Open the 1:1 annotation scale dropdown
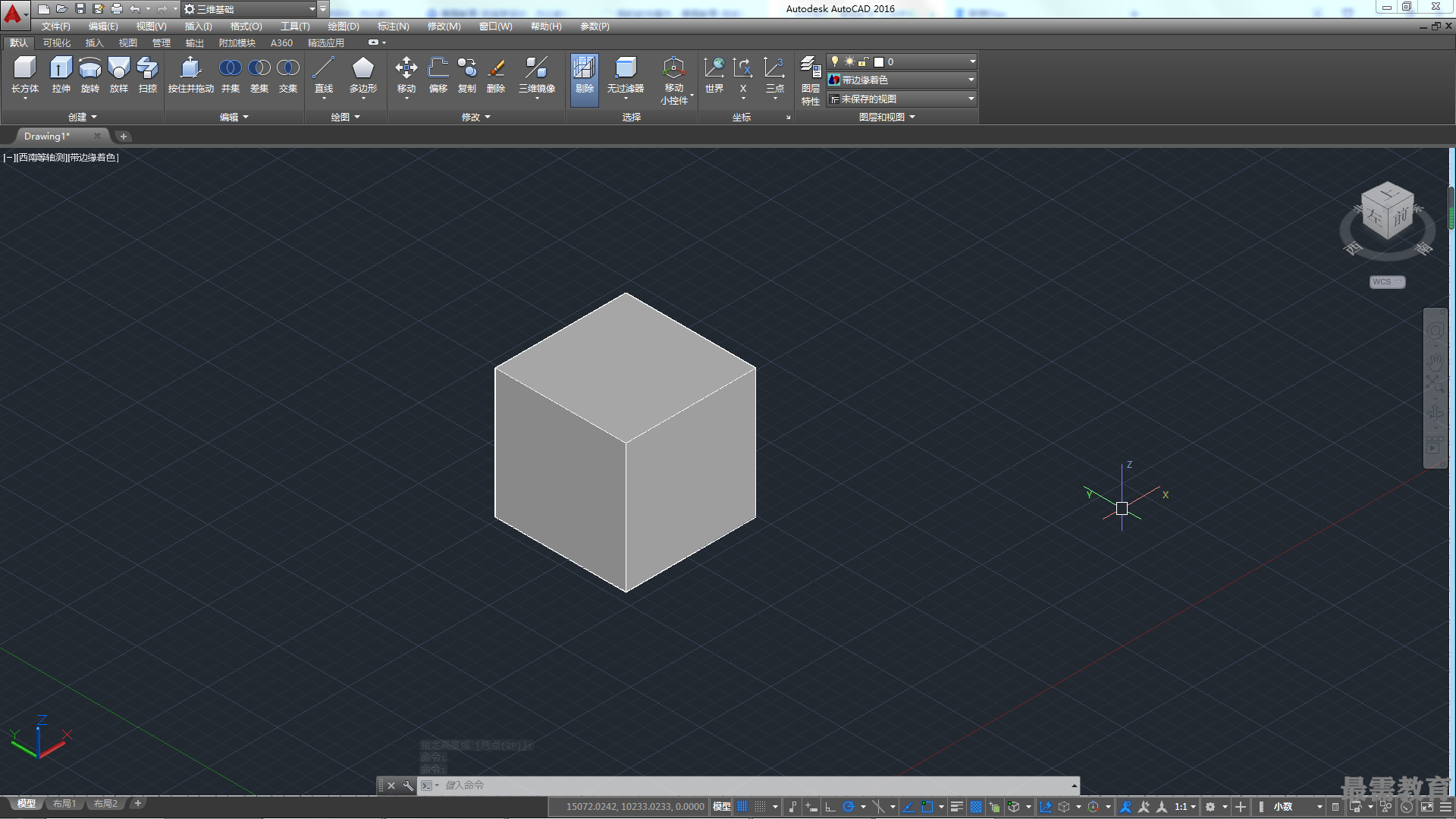The image size is (1456, 819). (x=1185, y=807)
